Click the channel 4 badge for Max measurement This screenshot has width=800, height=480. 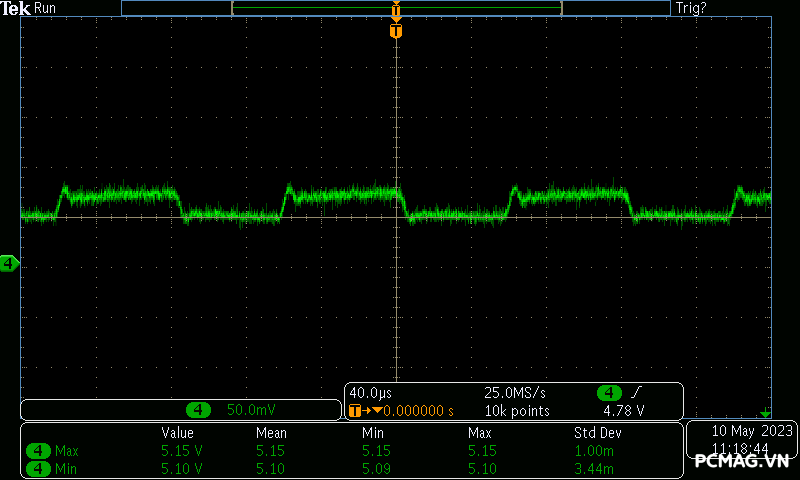pos(38,451)
